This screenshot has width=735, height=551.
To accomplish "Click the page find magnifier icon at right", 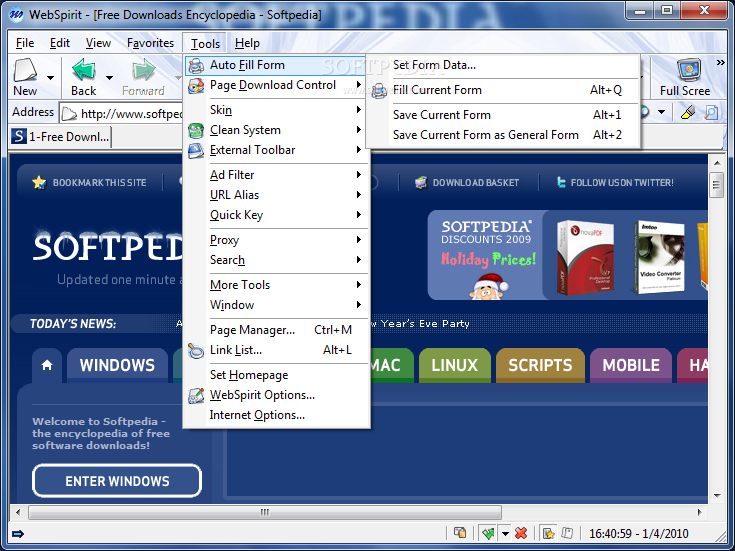I will pyautogui.click(x=711, y=112).
